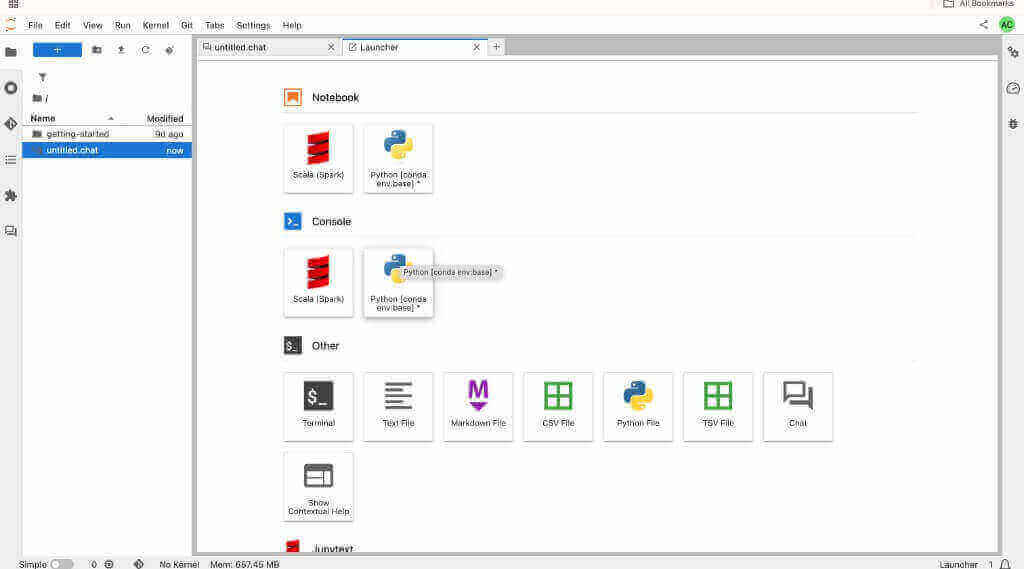Click the Mem usage status entry

[x=244, y=564]
